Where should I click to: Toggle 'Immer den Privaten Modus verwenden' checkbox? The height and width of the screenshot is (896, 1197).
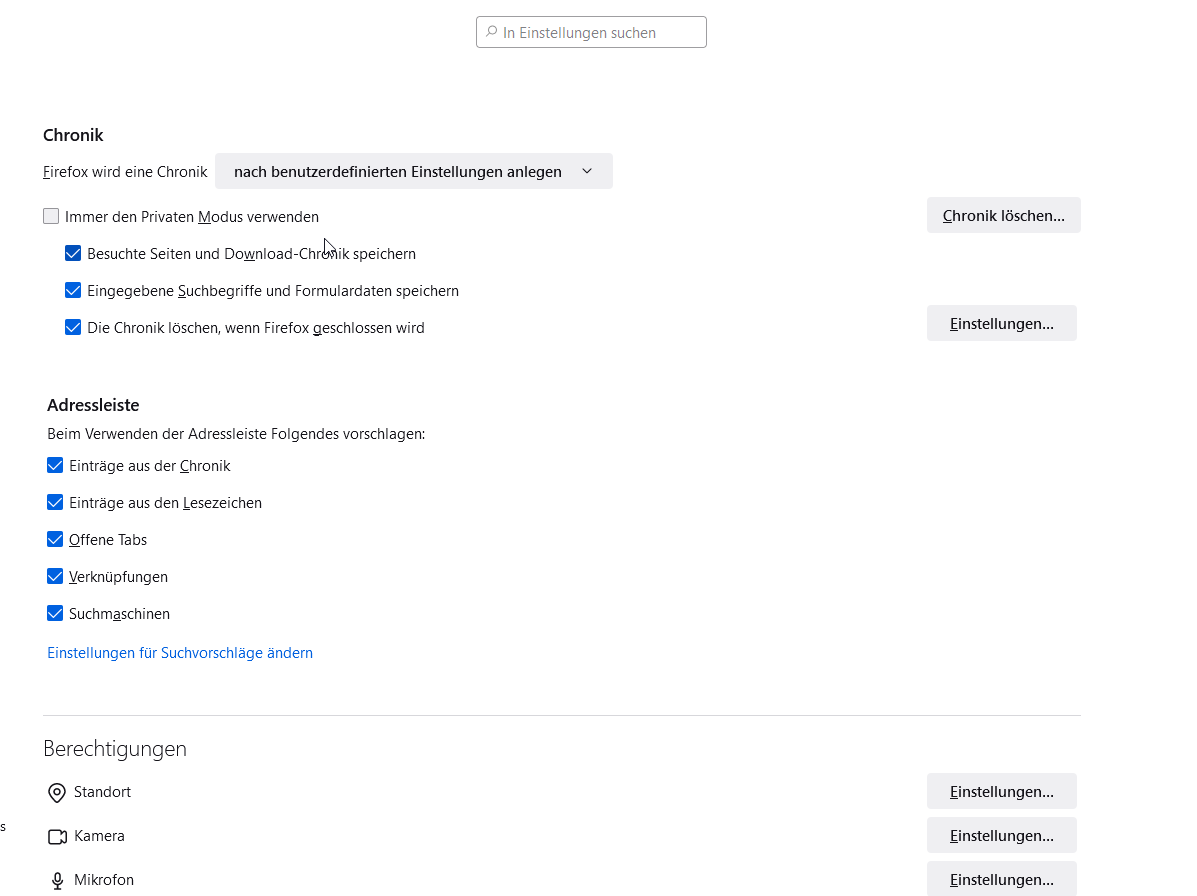pos(51,216)
